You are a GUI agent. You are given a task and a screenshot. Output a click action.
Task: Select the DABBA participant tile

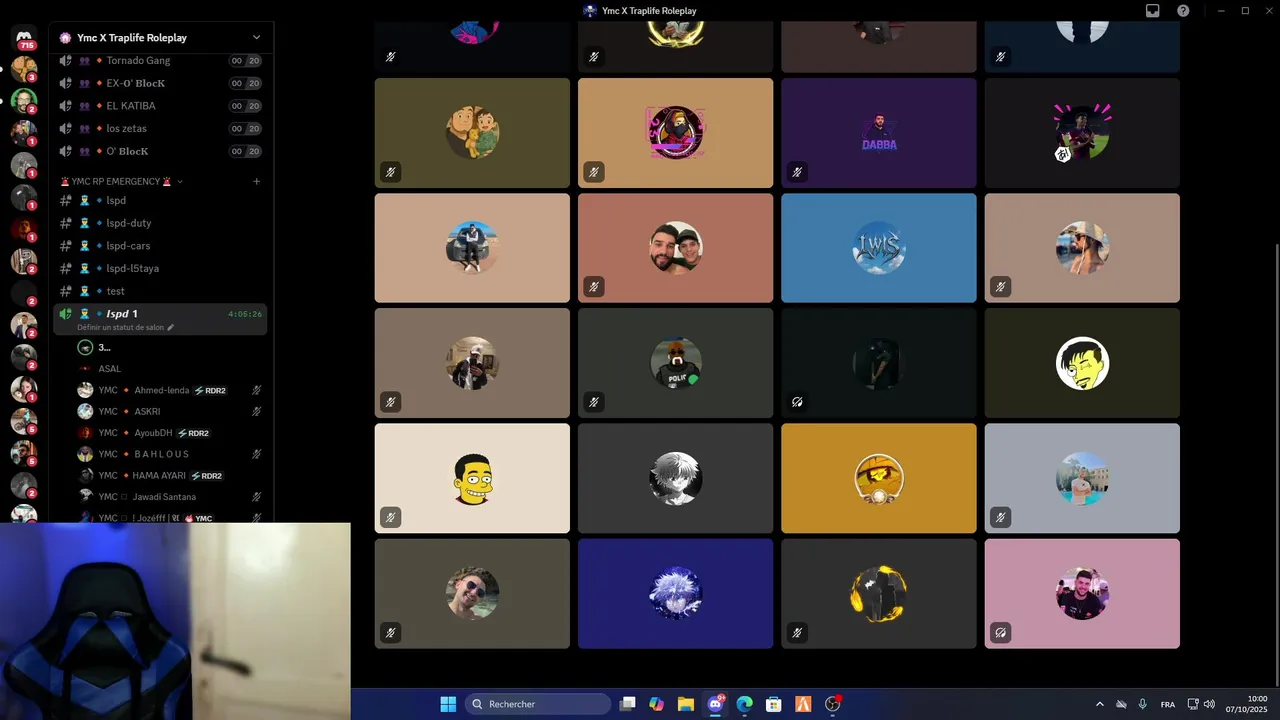click(878, 133)
